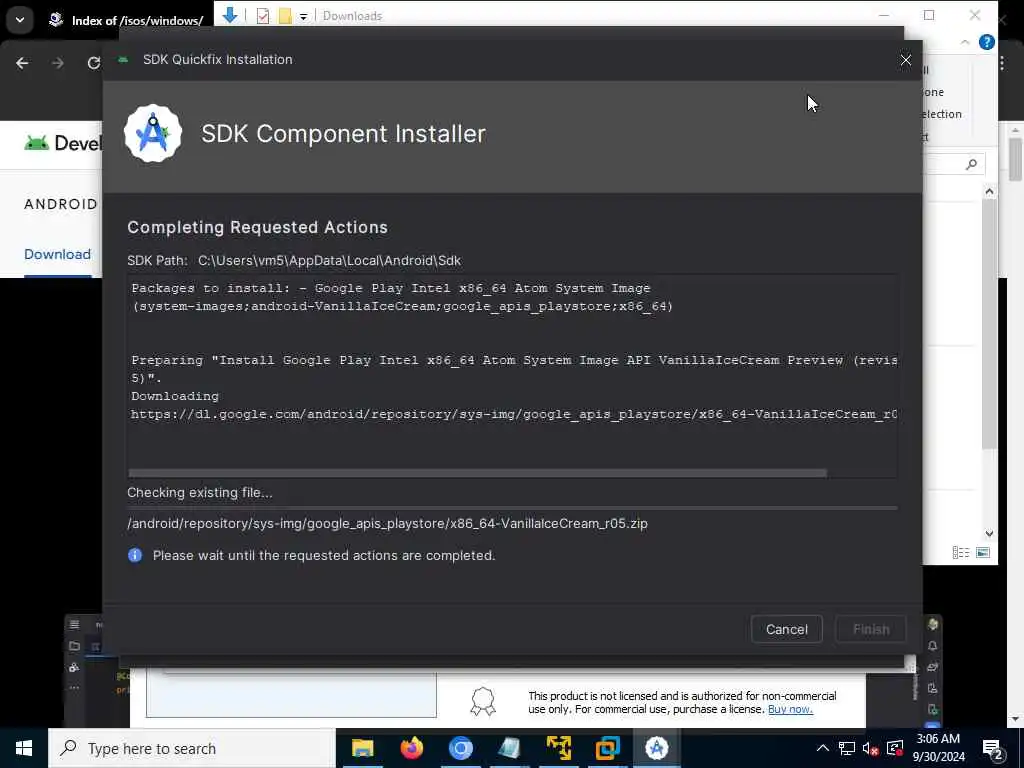Viewport: 1024px width, 768px height.
Task: Open the Action Center notifications
Action: click(993, 750)
